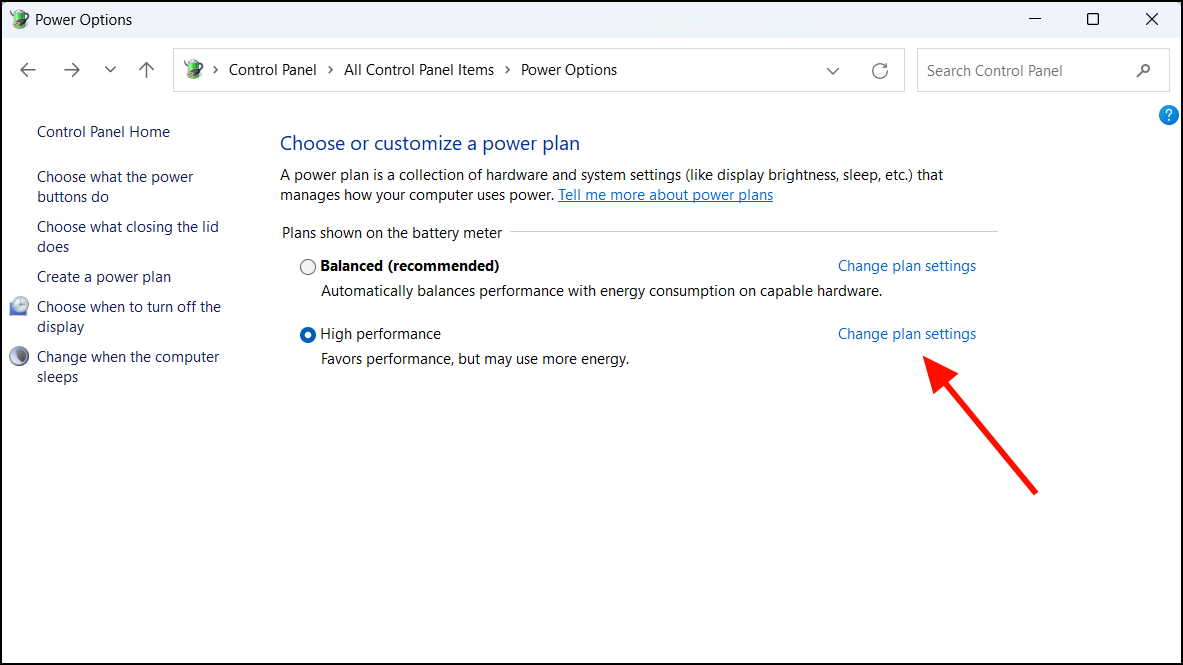
Task: Click the icon beside Choose when to turn off display
Action: coord(19,306)
